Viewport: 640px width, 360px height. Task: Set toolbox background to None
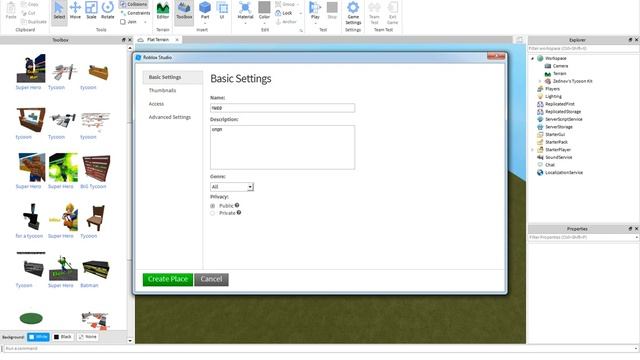[87, 337]
